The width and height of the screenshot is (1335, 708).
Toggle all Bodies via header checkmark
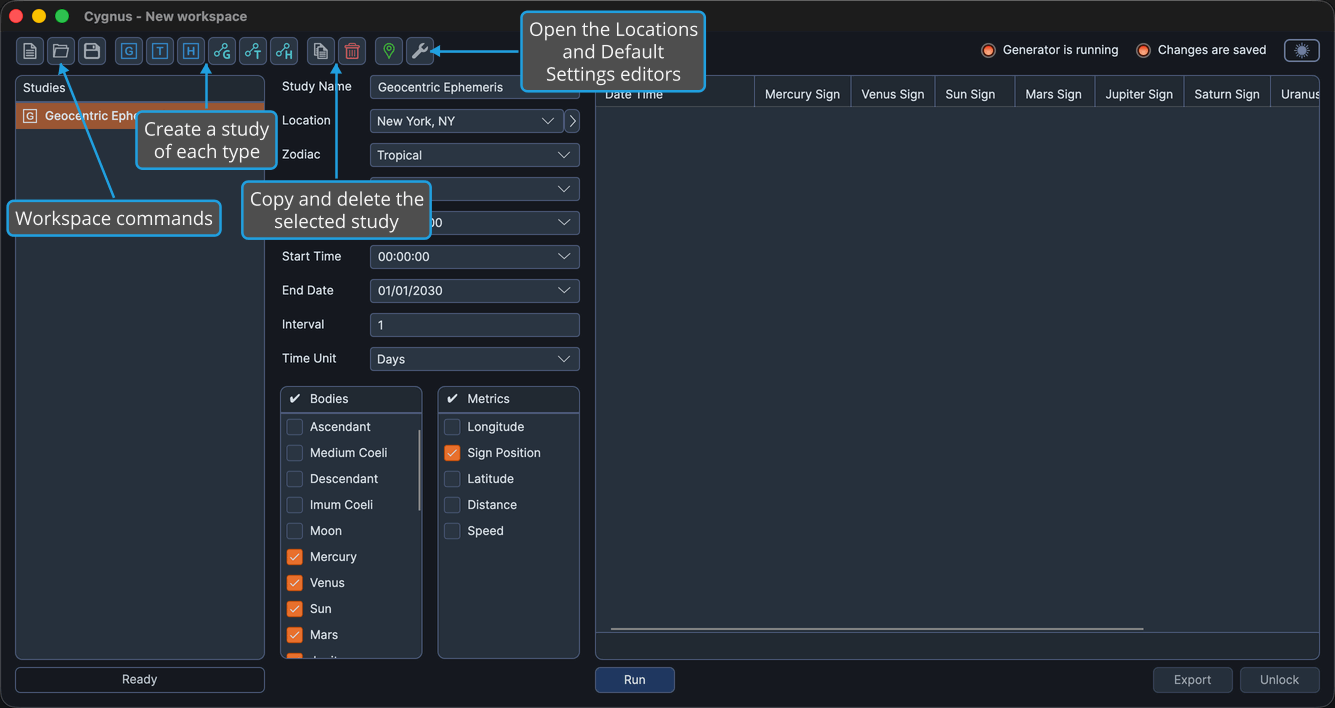pos(295,399)
